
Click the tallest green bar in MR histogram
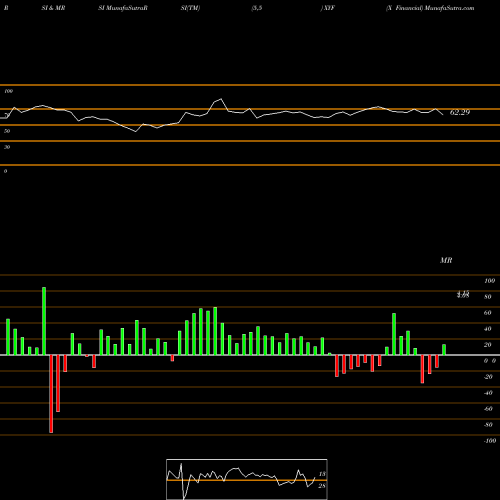pos(44,321)
